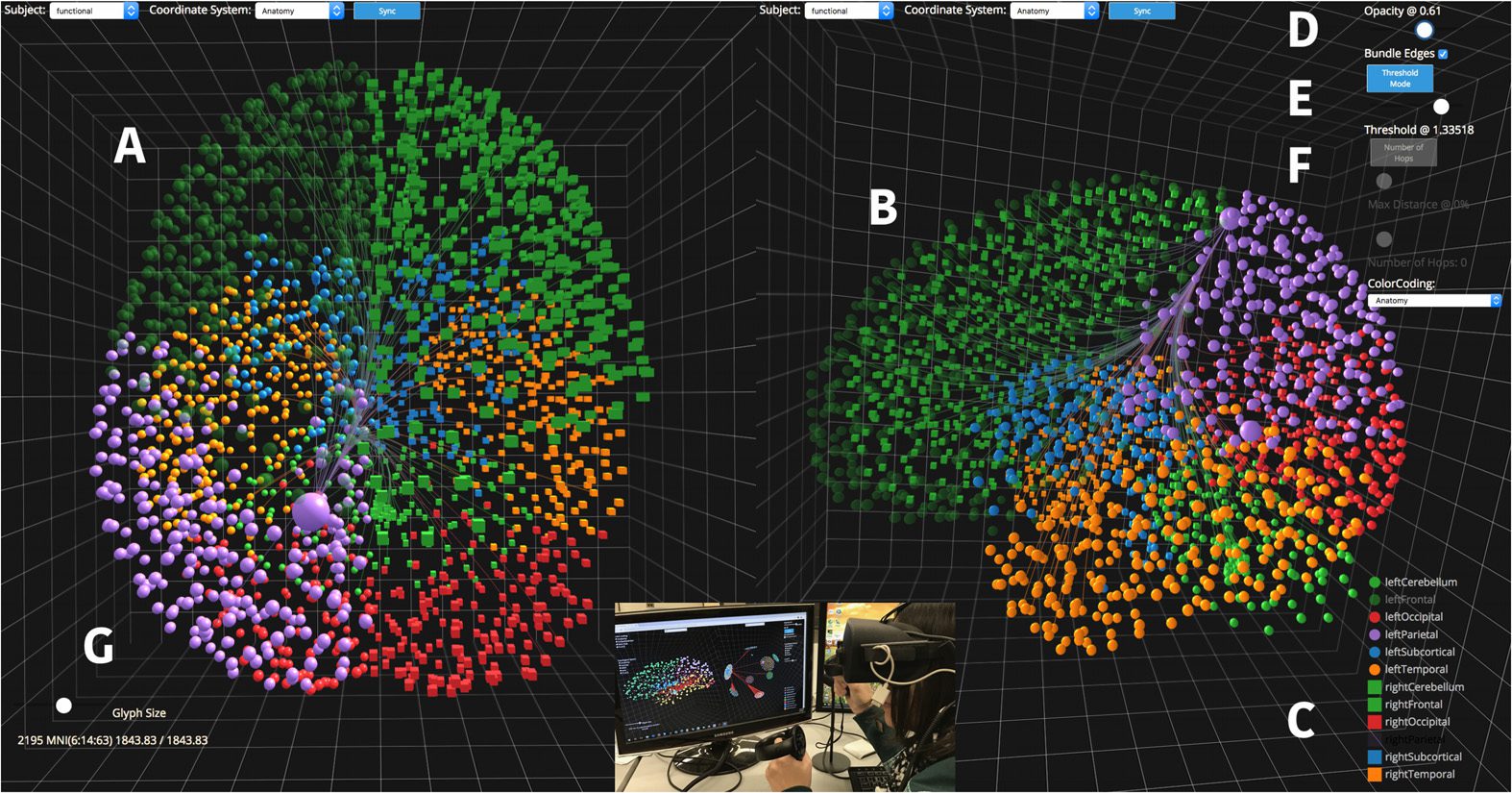Select the large purple root node atop right view
The width and height of the screenshot is (1512, 793).
tap(1231, 218)
